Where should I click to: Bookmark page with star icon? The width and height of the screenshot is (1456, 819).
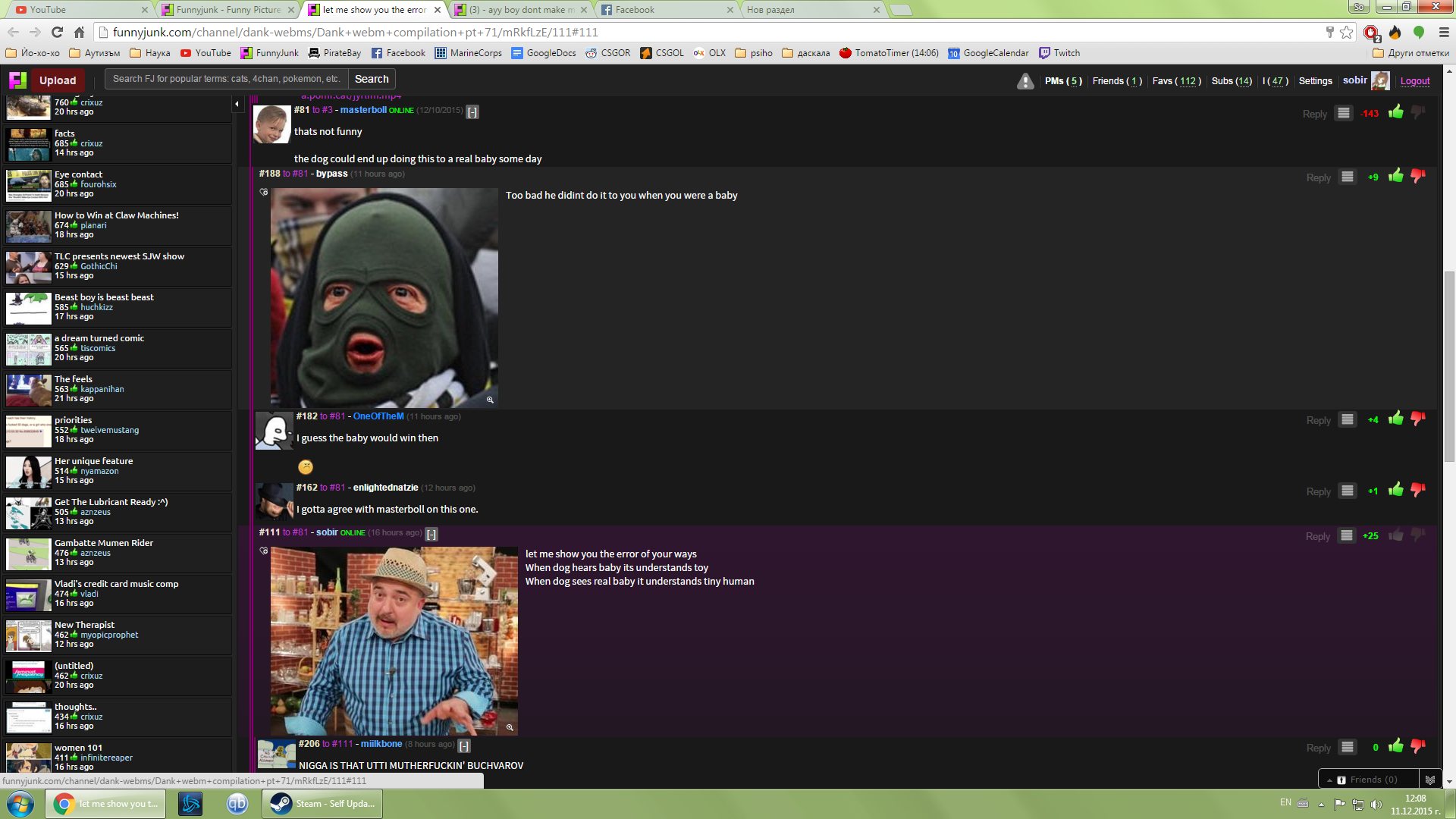(x=1346, y=32)
